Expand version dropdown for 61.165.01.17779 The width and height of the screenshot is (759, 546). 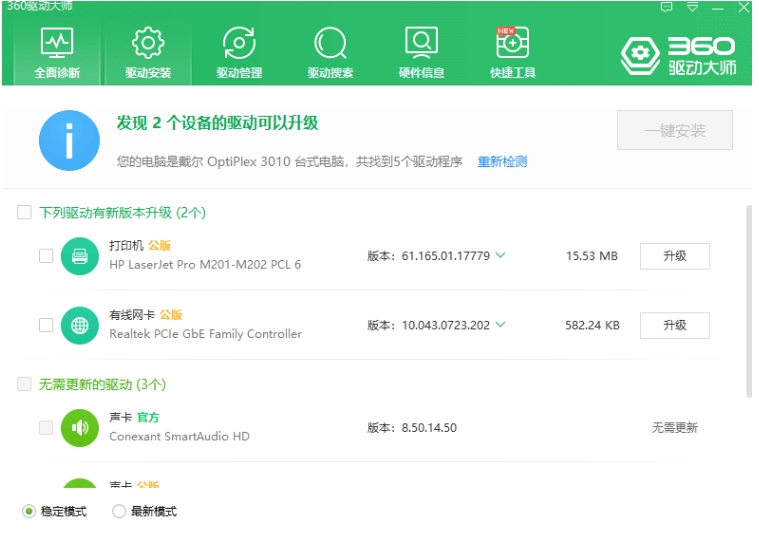(x=501, y=255)
